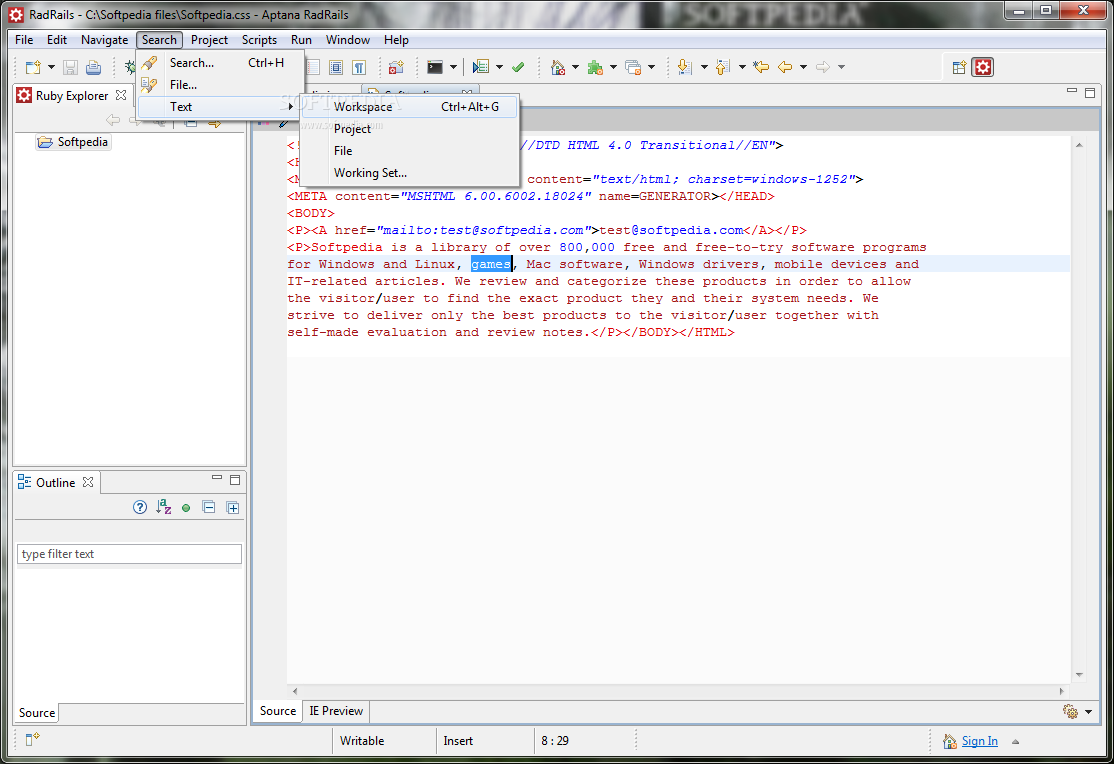Click the Run script toolbar icon
The height and width of the screenshot is (764, 1114).
pos(481,68)
